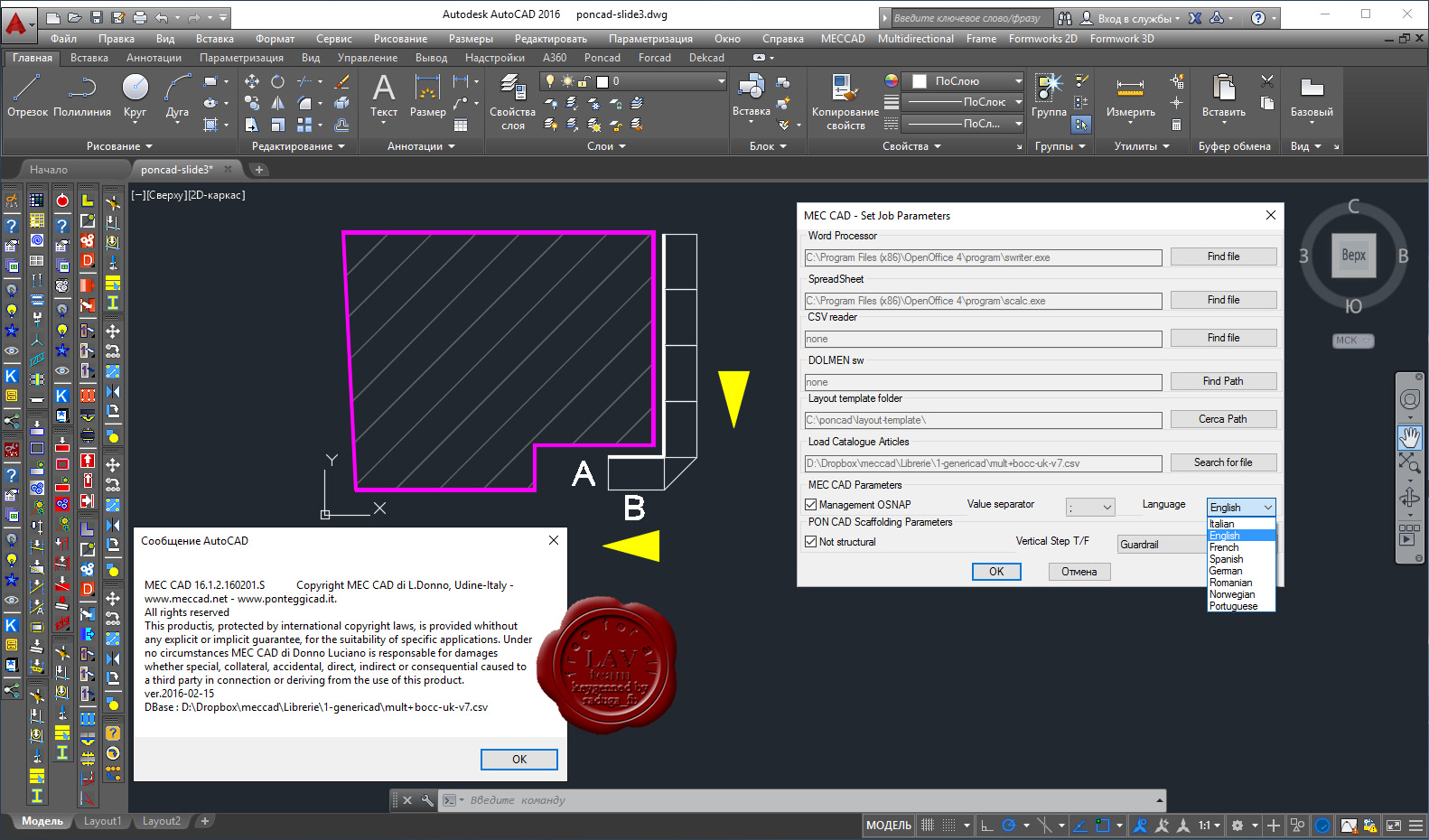The width and height of the screenshot is (1429, 840).
Task: Click the Верх face of the ViewCube
Action: click(x=1353, y=256)
